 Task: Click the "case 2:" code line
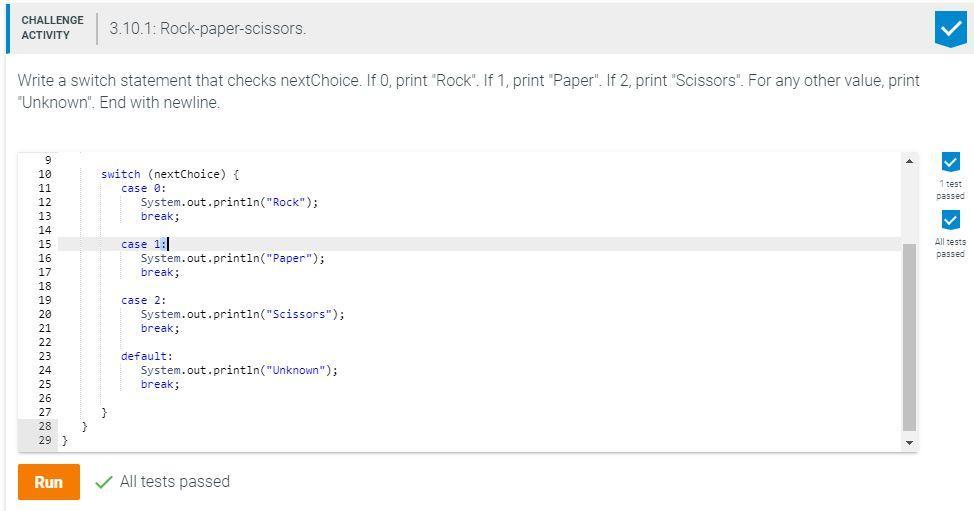[143, 300]
